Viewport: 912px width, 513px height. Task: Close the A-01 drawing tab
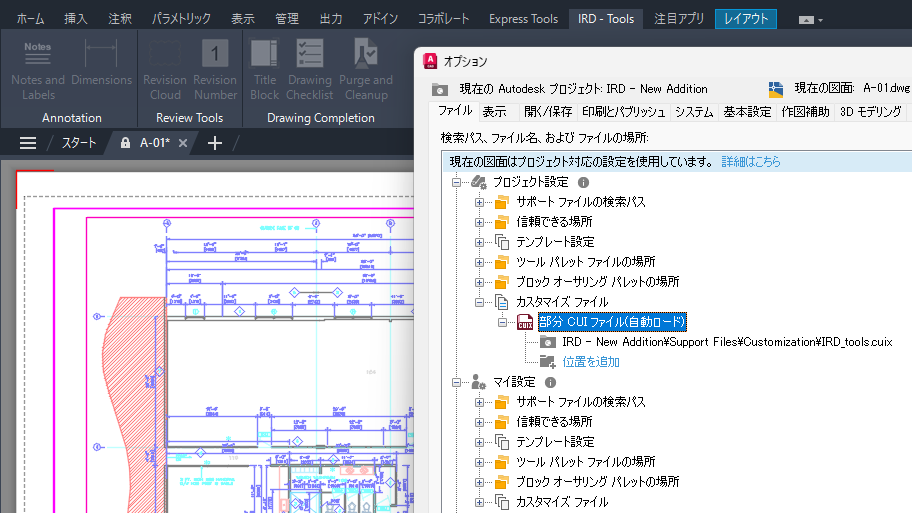click(183, 143)
